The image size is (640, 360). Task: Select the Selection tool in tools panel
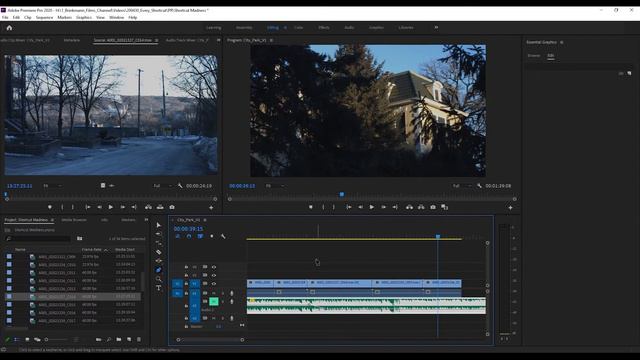tap(159, 225)
